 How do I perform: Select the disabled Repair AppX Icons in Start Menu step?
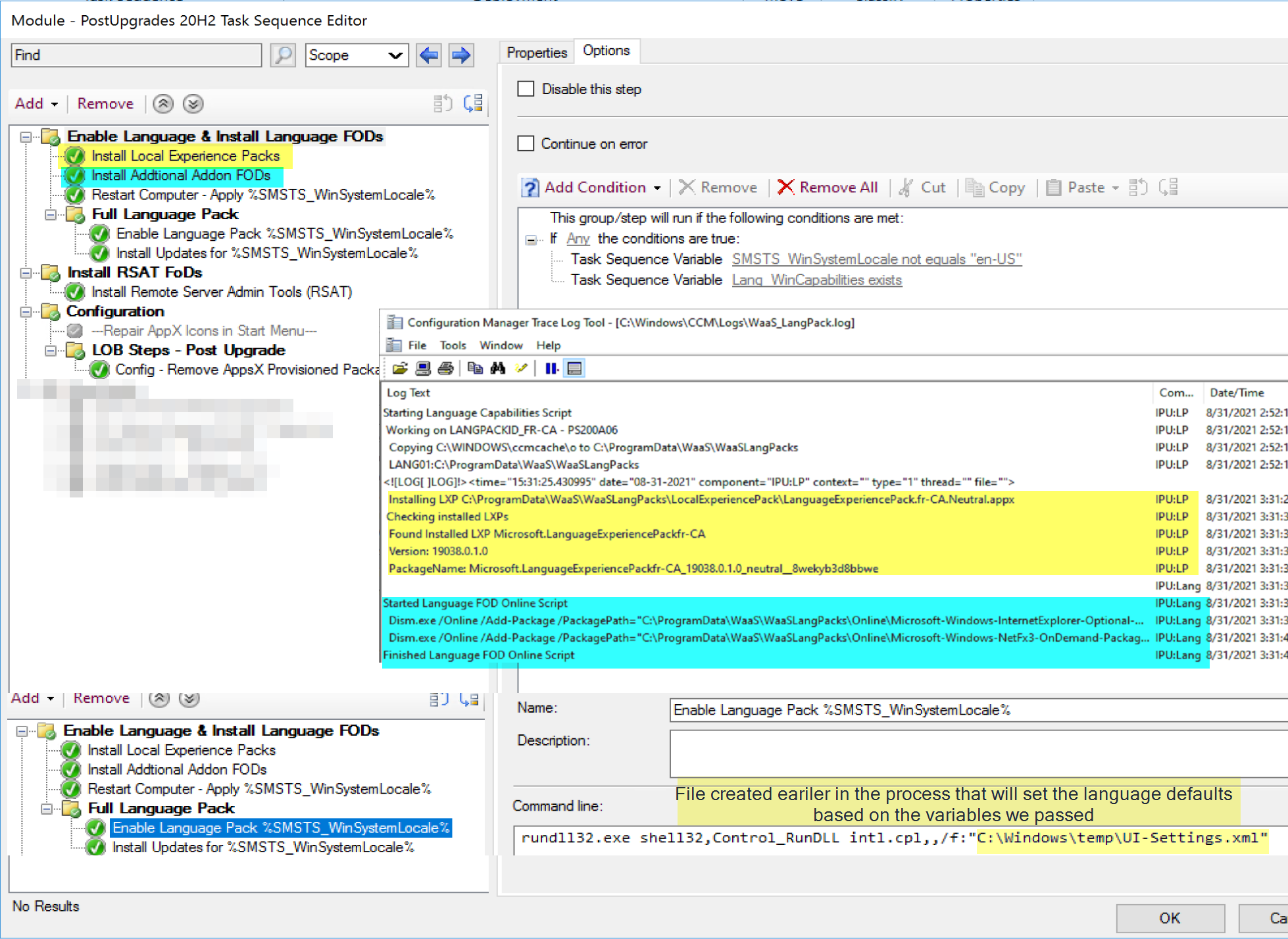pos(204,331)
